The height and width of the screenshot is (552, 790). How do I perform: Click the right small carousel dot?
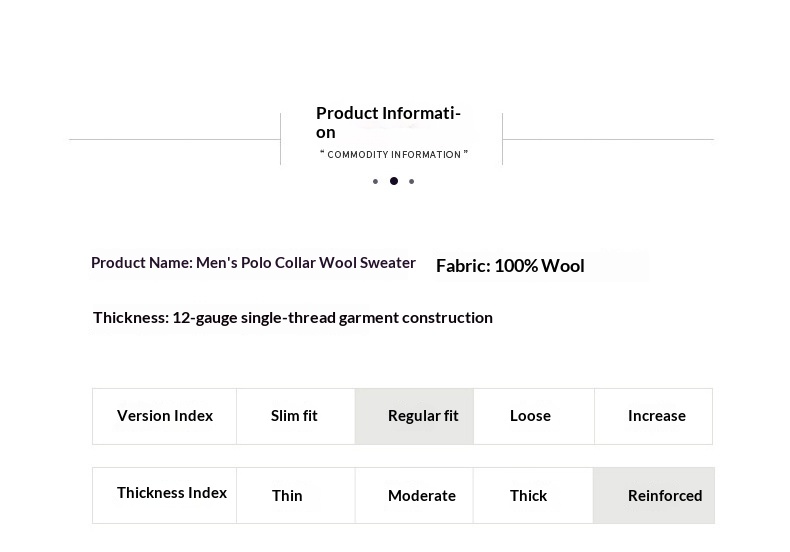412,181
